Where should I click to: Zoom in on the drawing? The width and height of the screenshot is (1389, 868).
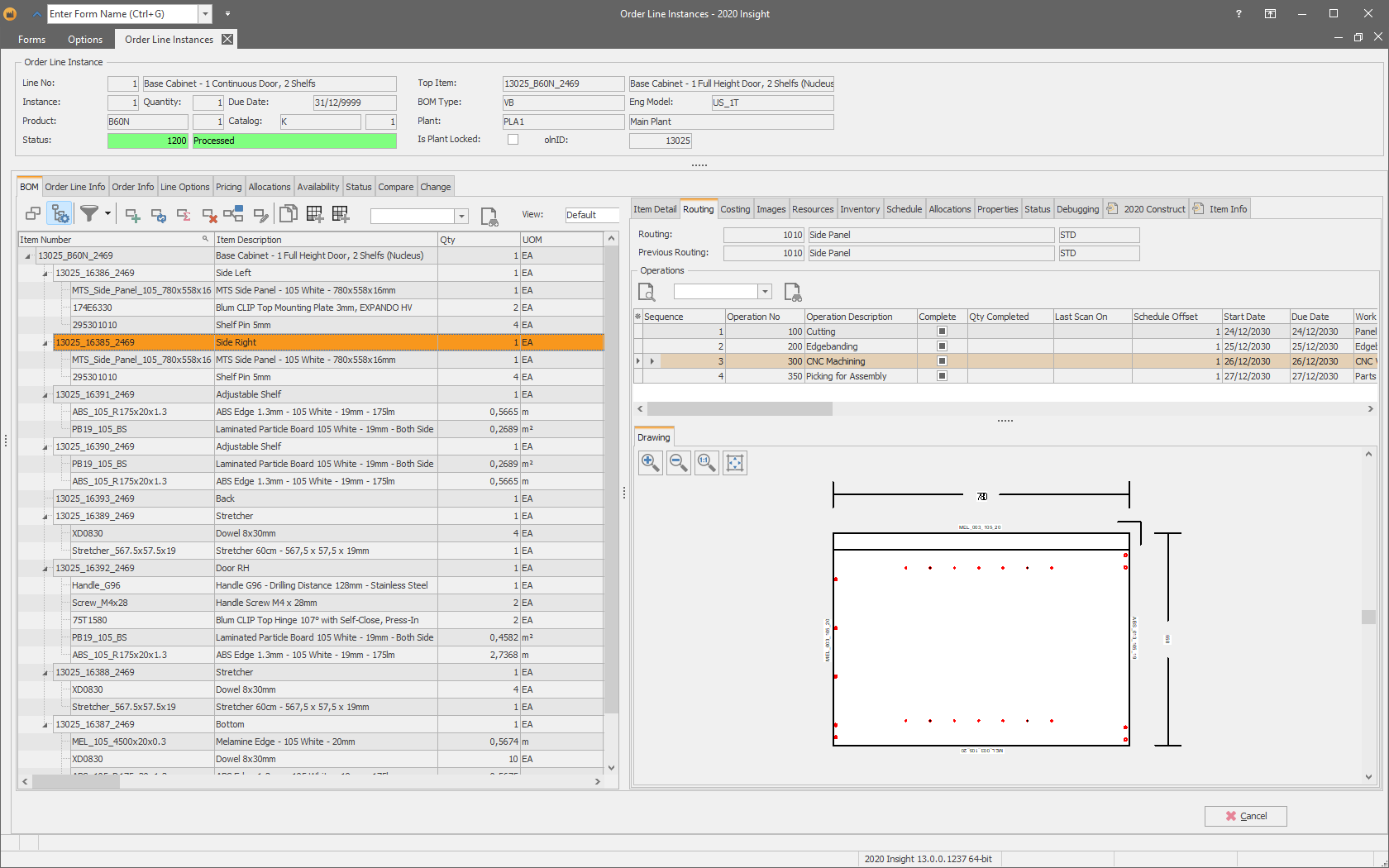pos(651,463)
